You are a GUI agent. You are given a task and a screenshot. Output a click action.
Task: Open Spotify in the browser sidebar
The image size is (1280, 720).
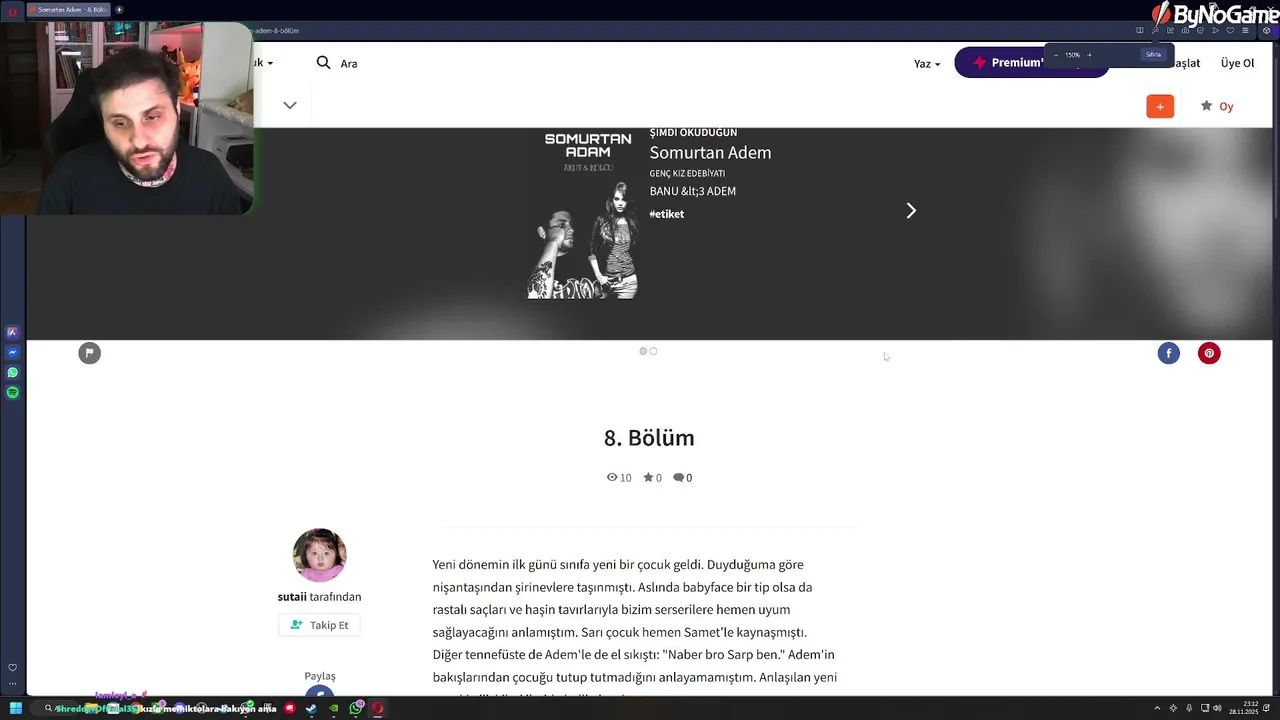point(12,393)
